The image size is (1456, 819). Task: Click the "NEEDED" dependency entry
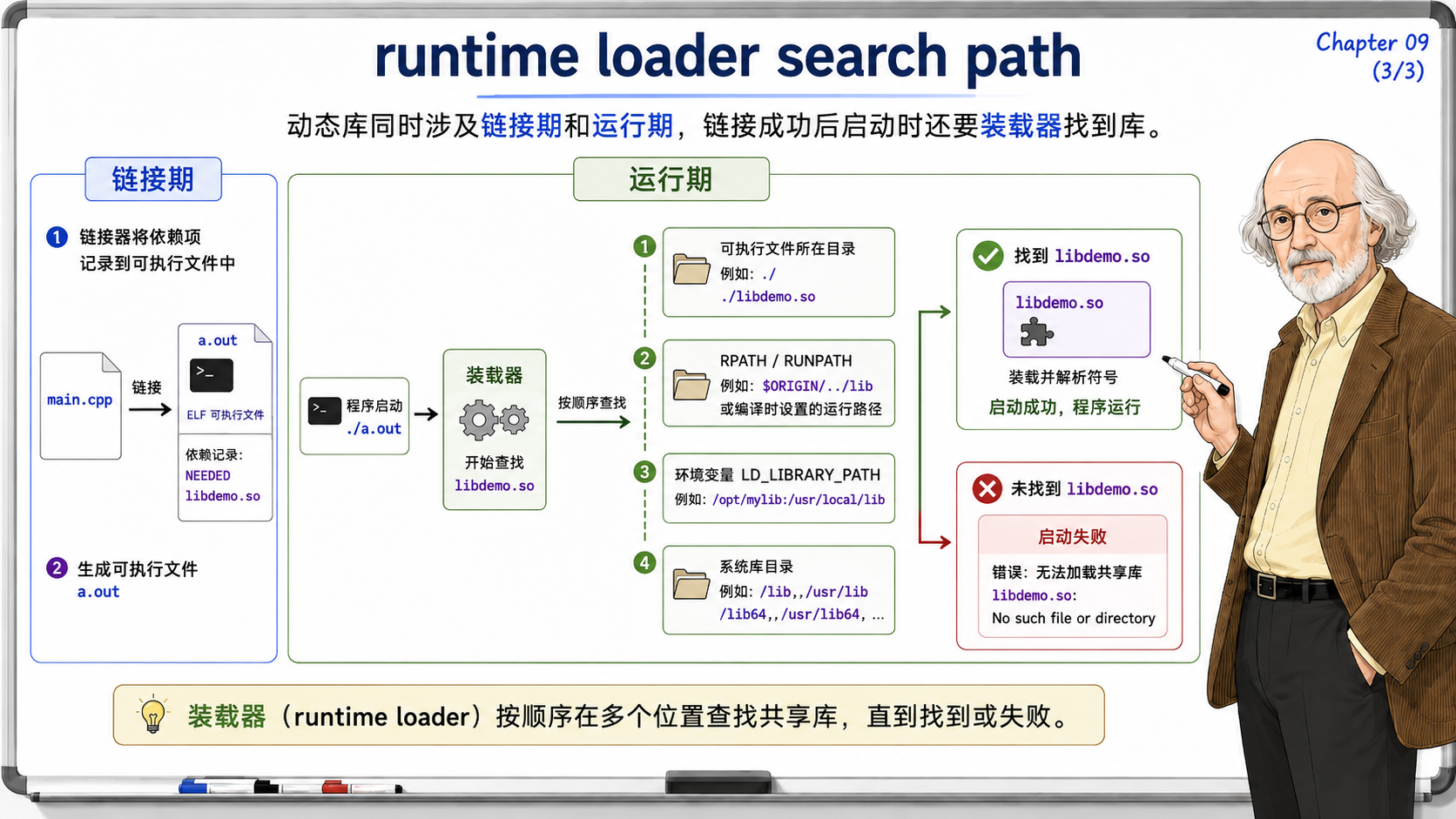pyautogui.click(x=208, y=475)
